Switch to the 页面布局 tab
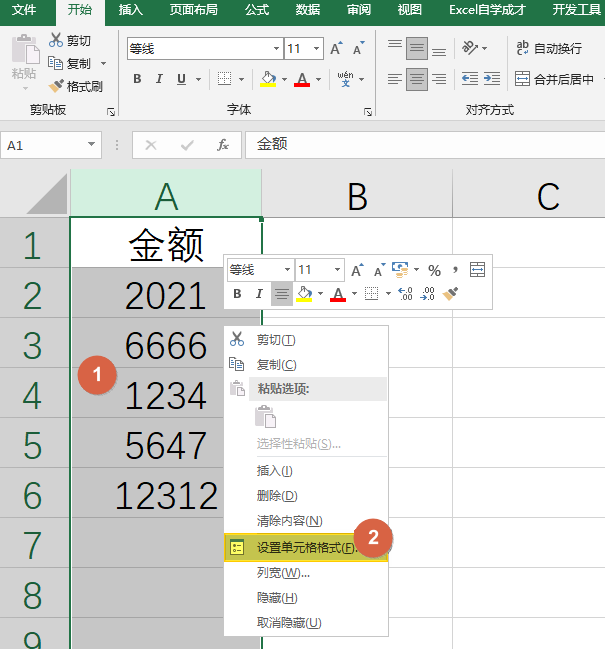 point(194,10)
